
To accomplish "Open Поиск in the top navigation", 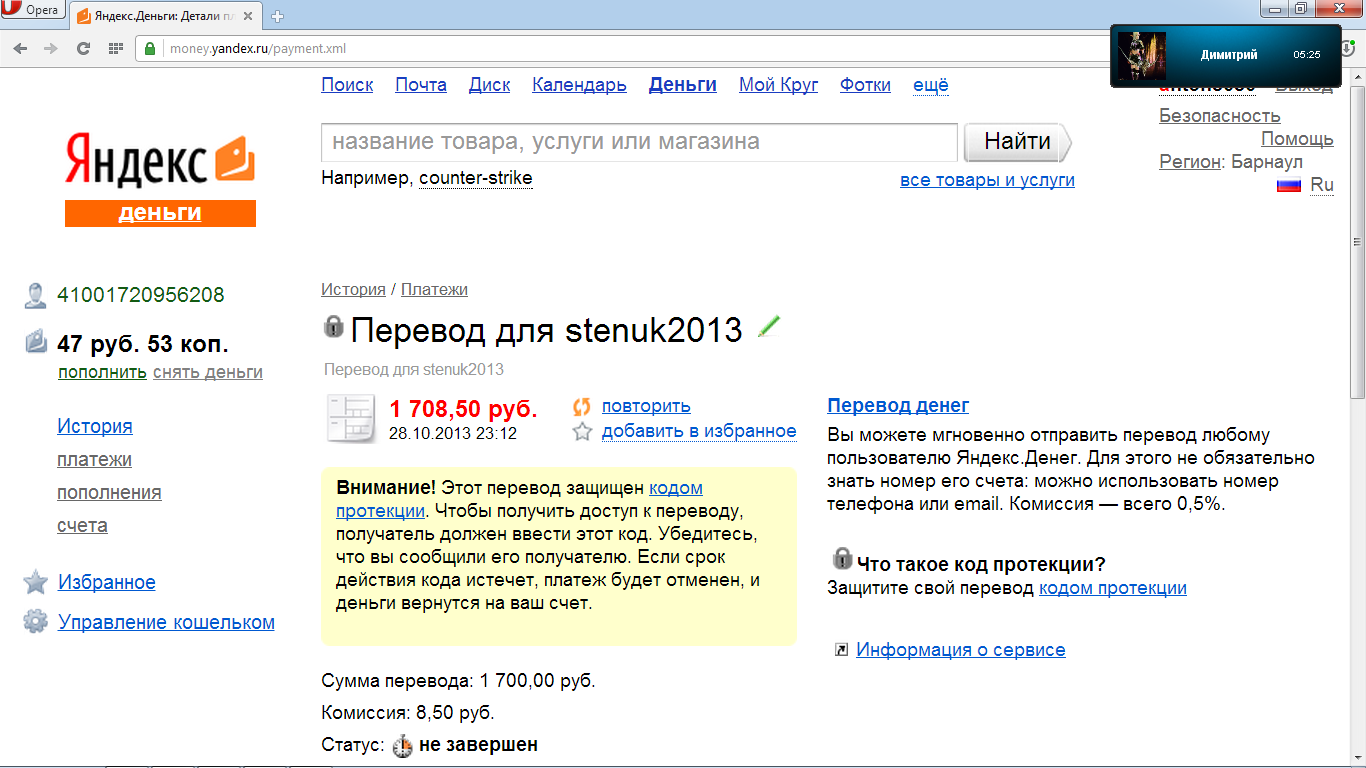I will pos(347,85).
